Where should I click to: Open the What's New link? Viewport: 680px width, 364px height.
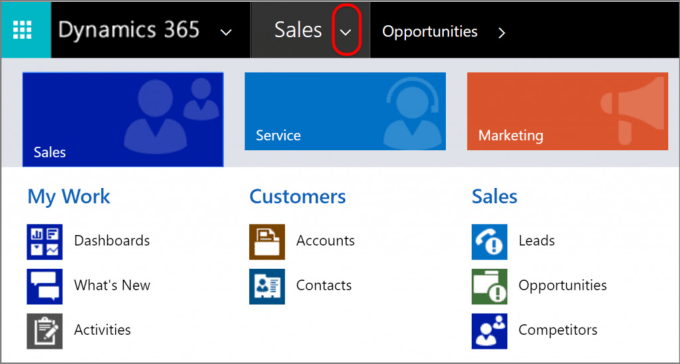tap(112, 285)
